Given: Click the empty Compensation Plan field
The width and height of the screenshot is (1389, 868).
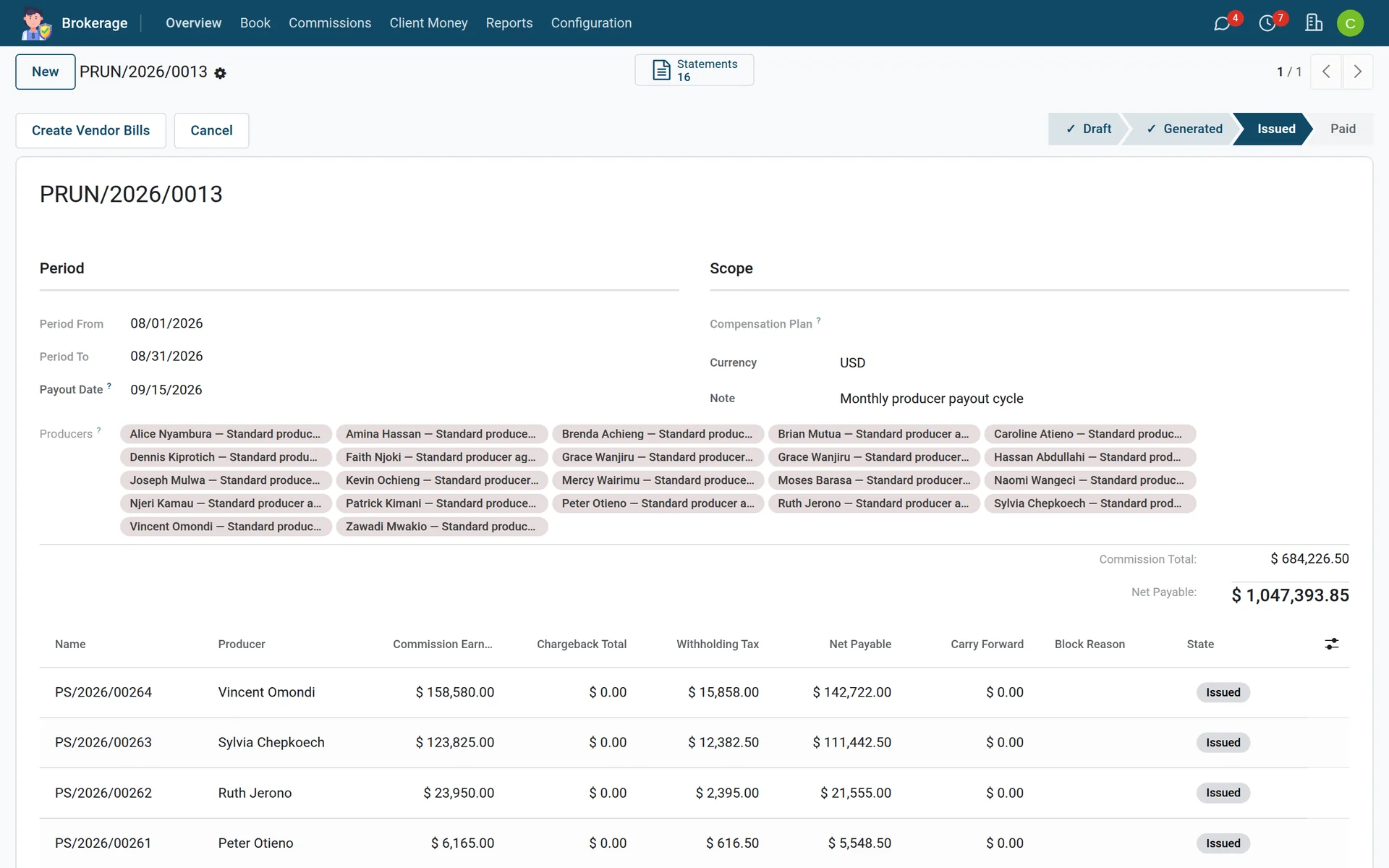Looking at the screenshot, I should coord(1094,324).
